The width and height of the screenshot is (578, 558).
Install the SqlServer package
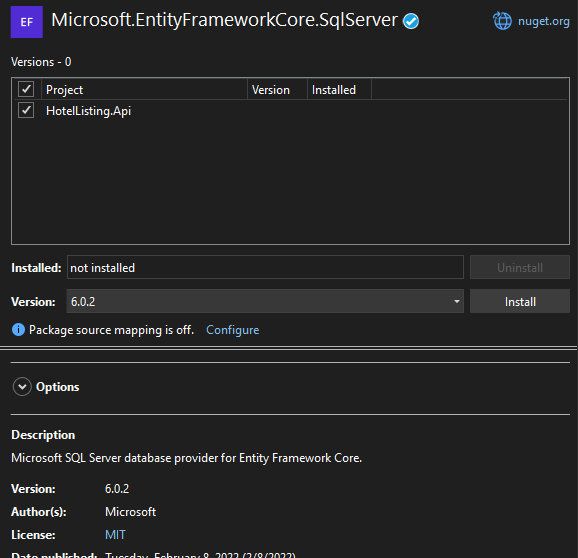coord(520,301)
